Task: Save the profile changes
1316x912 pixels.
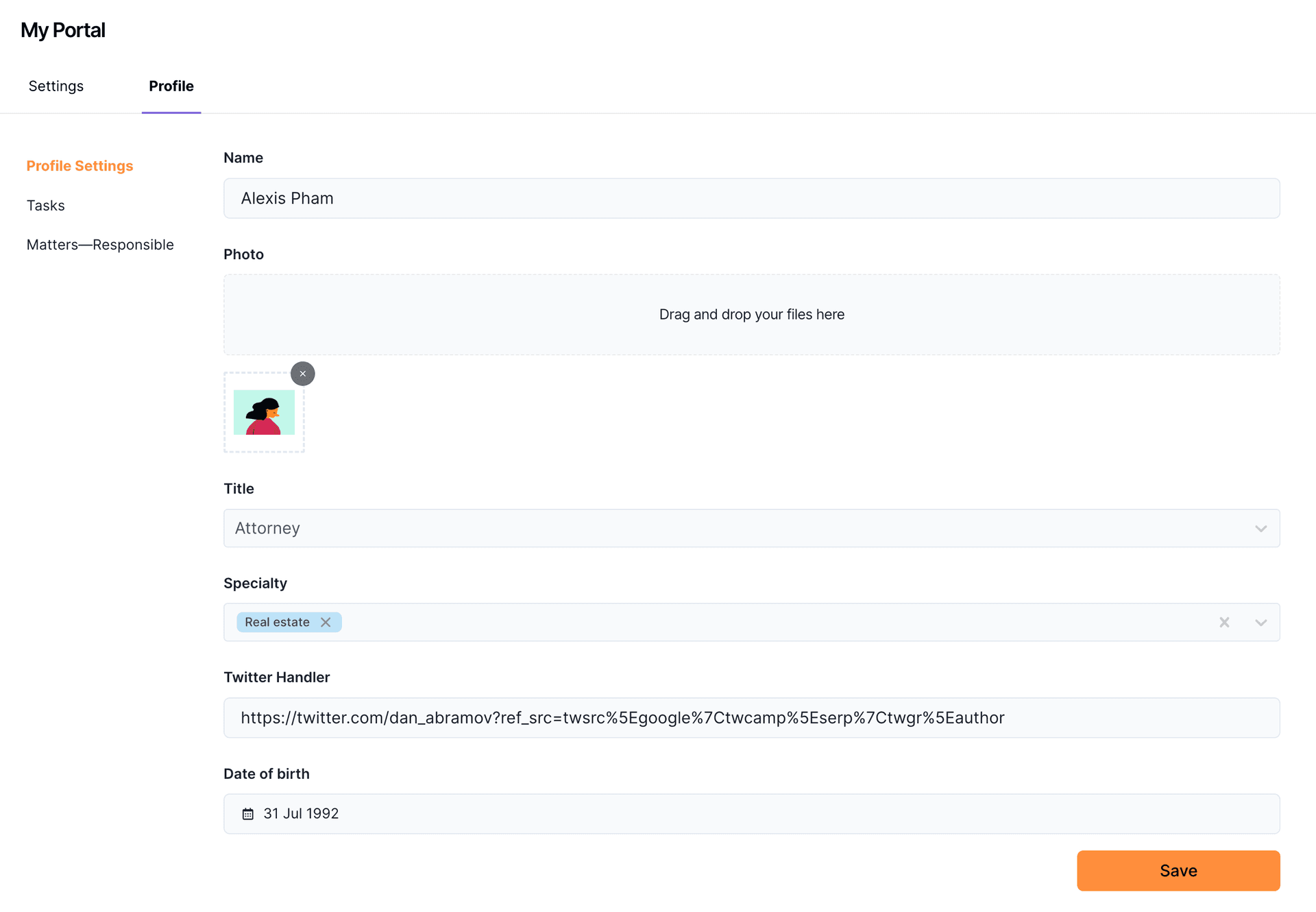Action: pyautogui.click(x=1178, y=871)
